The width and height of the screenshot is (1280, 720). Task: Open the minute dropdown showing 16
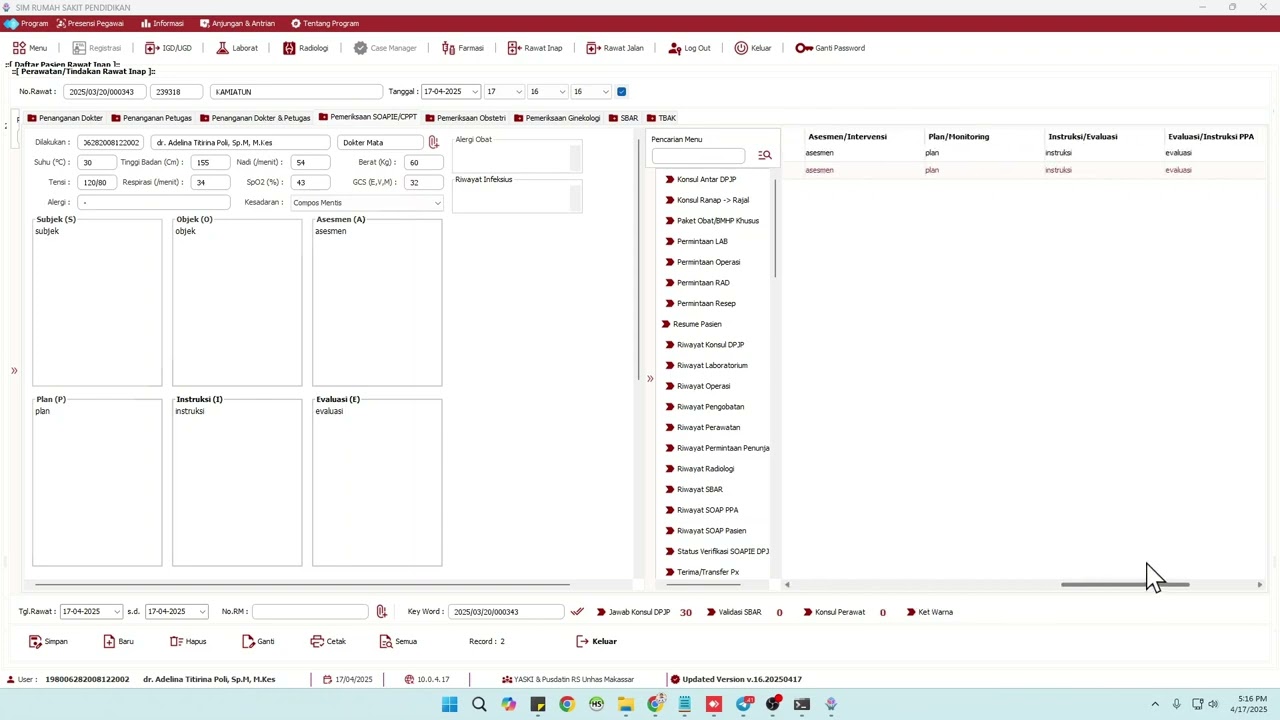click(x=562, y=92)
